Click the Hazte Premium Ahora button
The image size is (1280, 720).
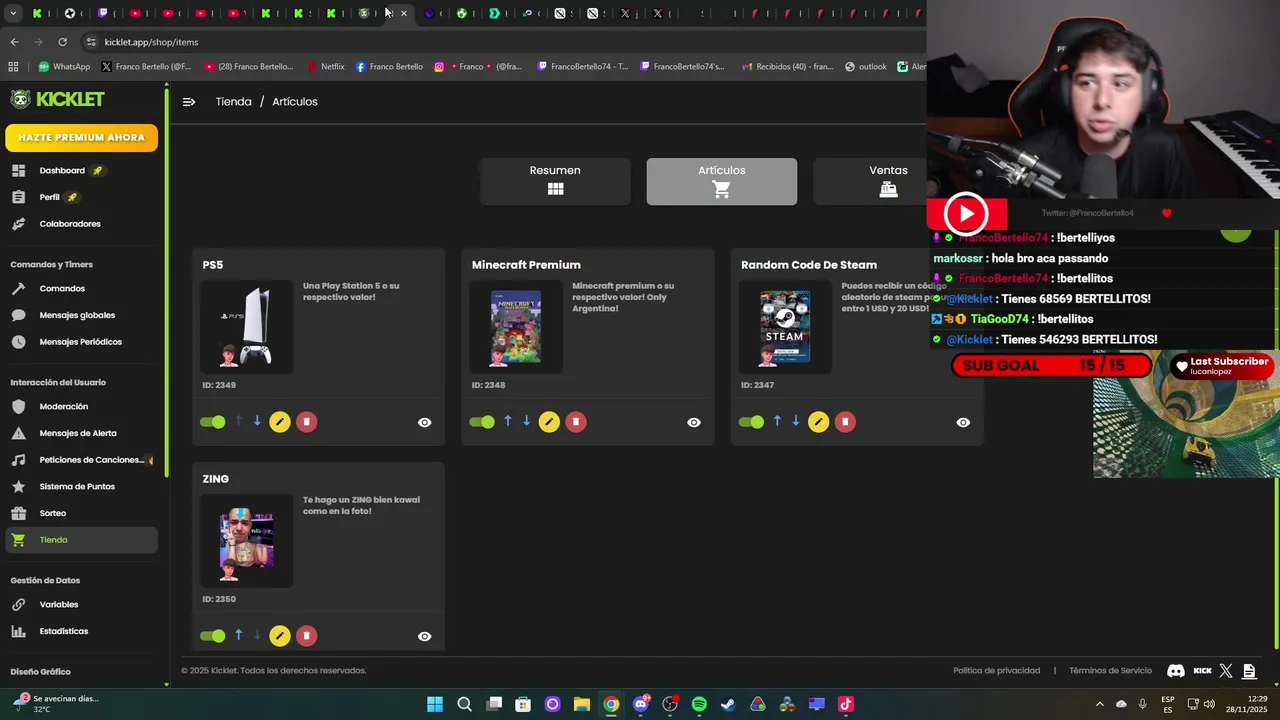(81, 137)
